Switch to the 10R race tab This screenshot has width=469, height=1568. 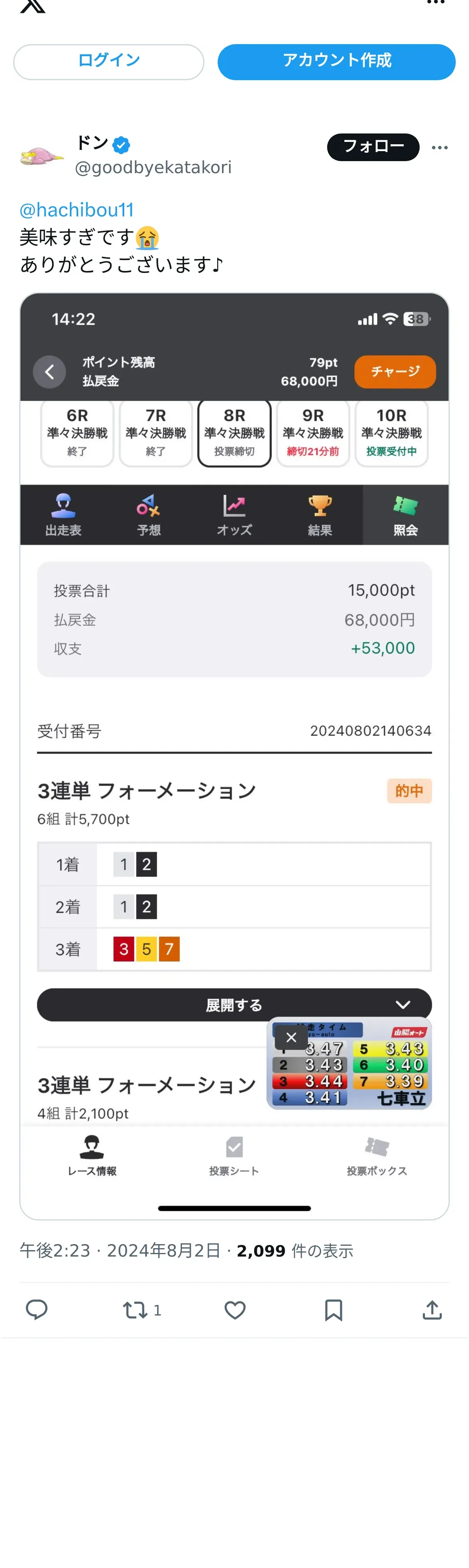(392, 433)
